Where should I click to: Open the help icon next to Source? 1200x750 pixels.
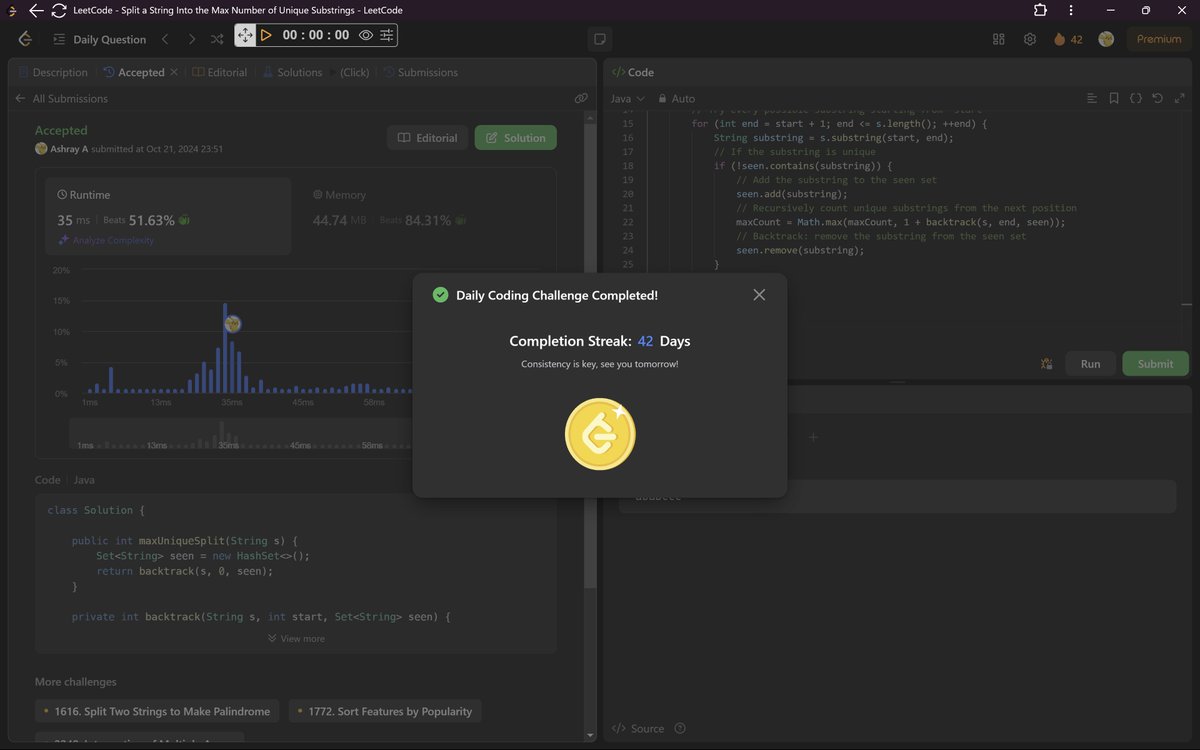point(680,728)
